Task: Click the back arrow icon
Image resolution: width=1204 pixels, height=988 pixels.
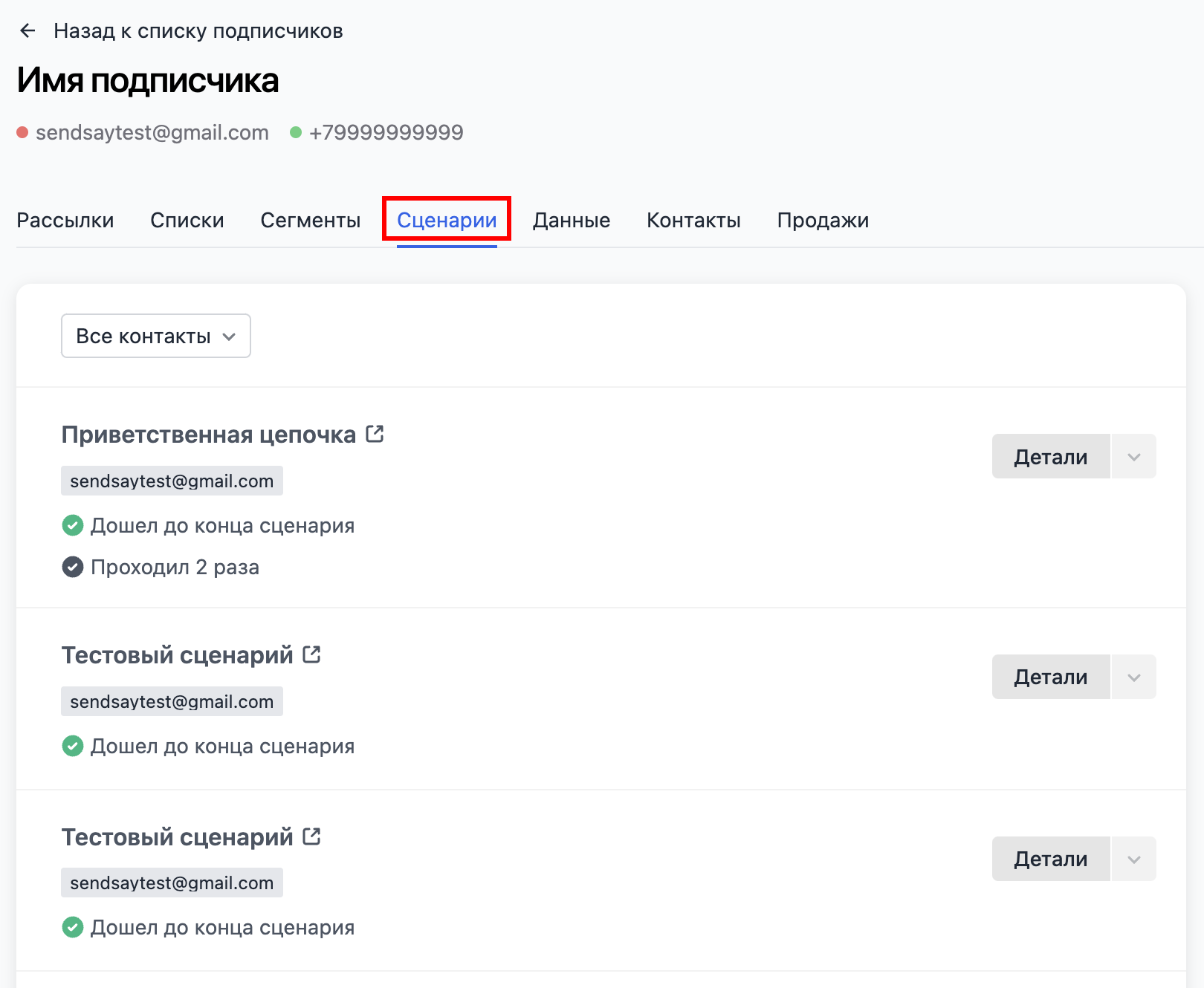Action: (27, 30)
